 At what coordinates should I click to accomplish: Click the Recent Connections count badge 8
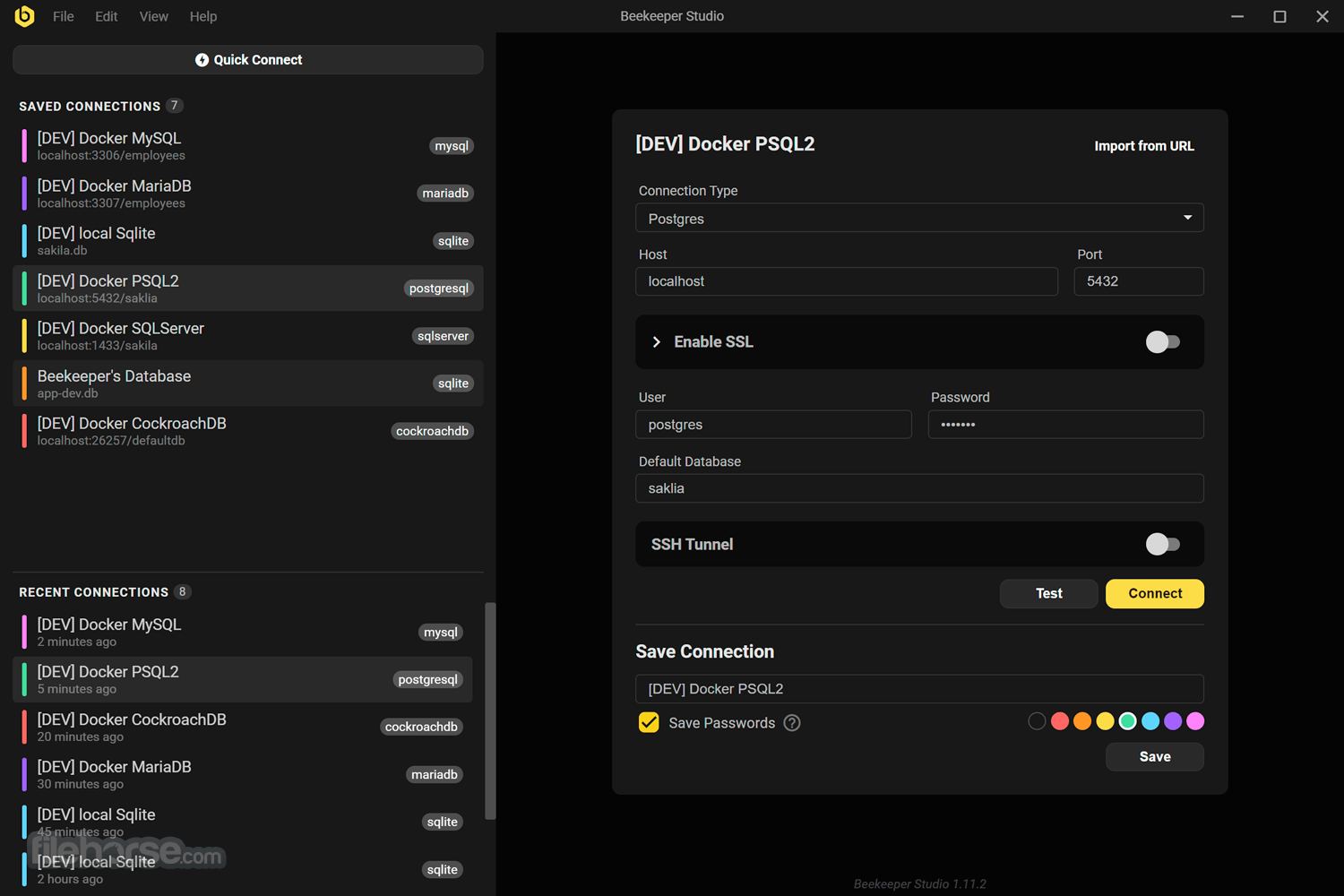[183, 592]
